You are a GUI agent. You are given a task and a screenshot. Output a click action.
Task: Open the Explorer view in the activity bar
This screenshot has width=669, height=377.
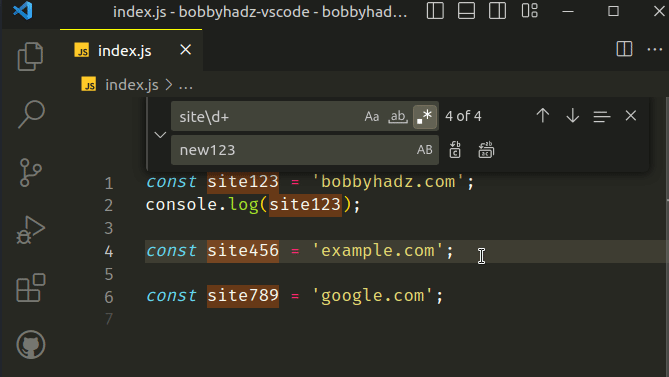pos(30,56)
